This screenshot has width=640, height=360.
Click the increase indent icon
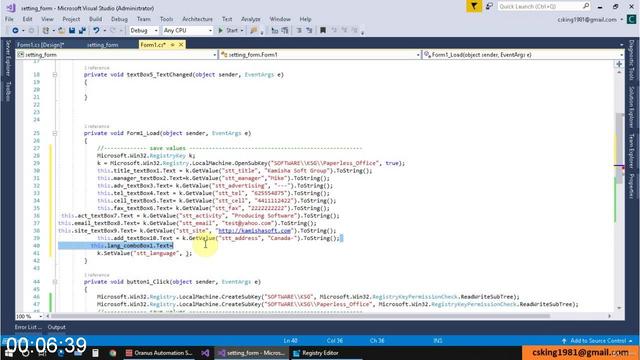309,31
